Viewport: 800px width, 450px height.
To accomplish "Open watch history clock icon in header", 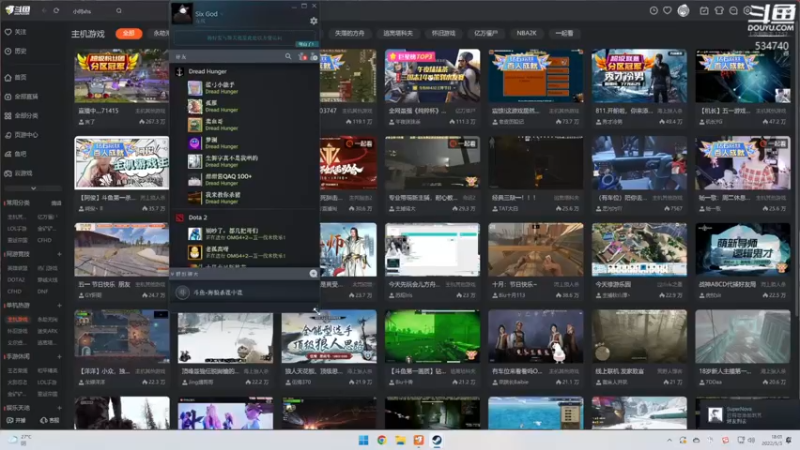I will 654,11.
